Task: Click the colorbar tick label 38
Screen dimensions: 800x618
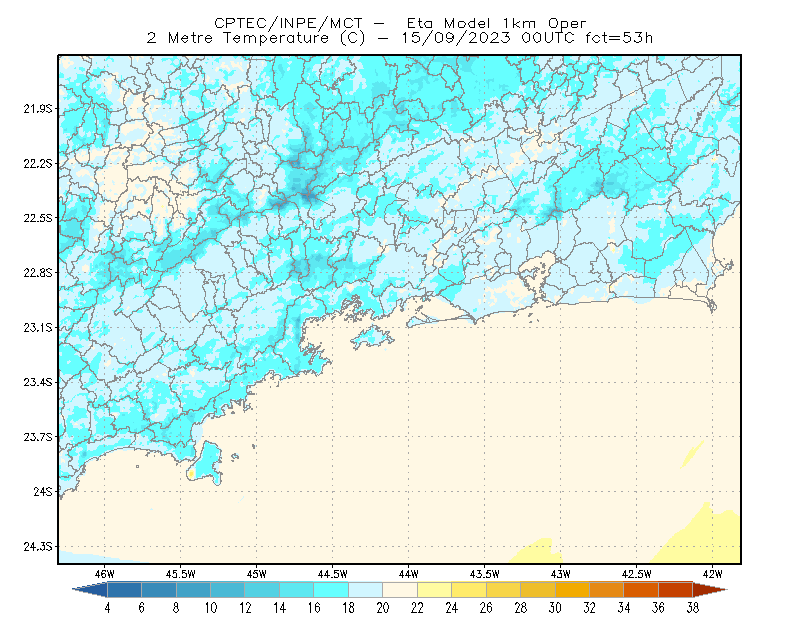Action: coord(692,608)
